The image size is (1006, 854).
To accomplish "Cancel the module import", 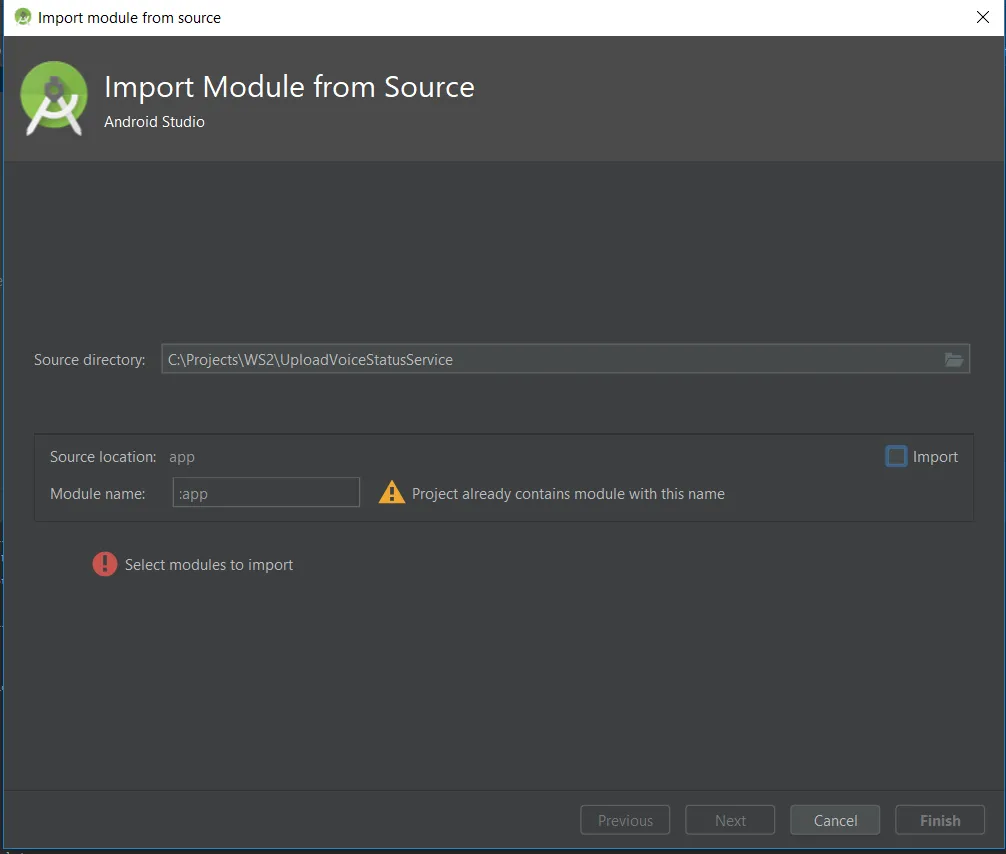I will (835, 820).
